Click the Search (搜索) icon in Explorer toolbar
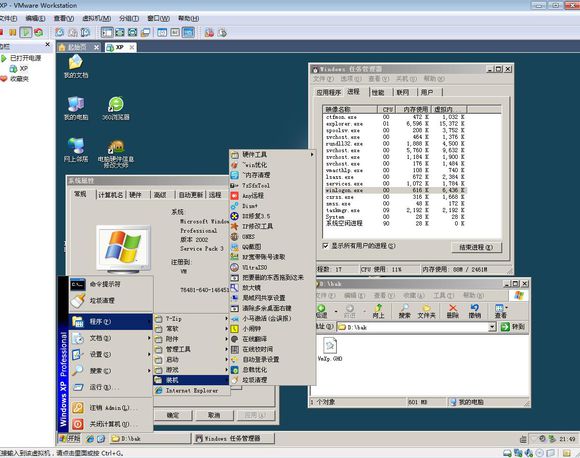Screen dimensions: 580x458 [404, 311]
